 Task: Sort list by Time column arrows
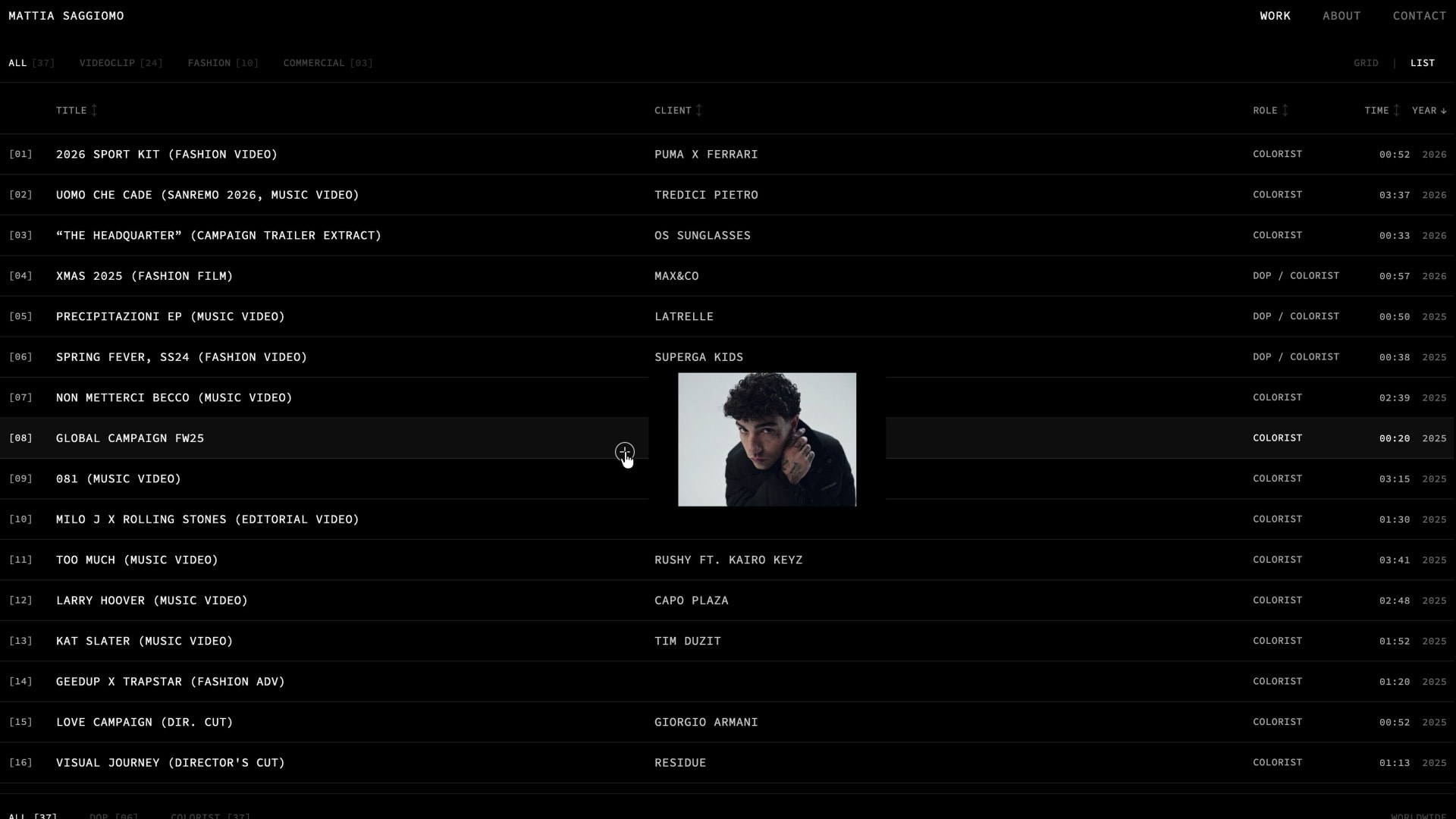1397,111
